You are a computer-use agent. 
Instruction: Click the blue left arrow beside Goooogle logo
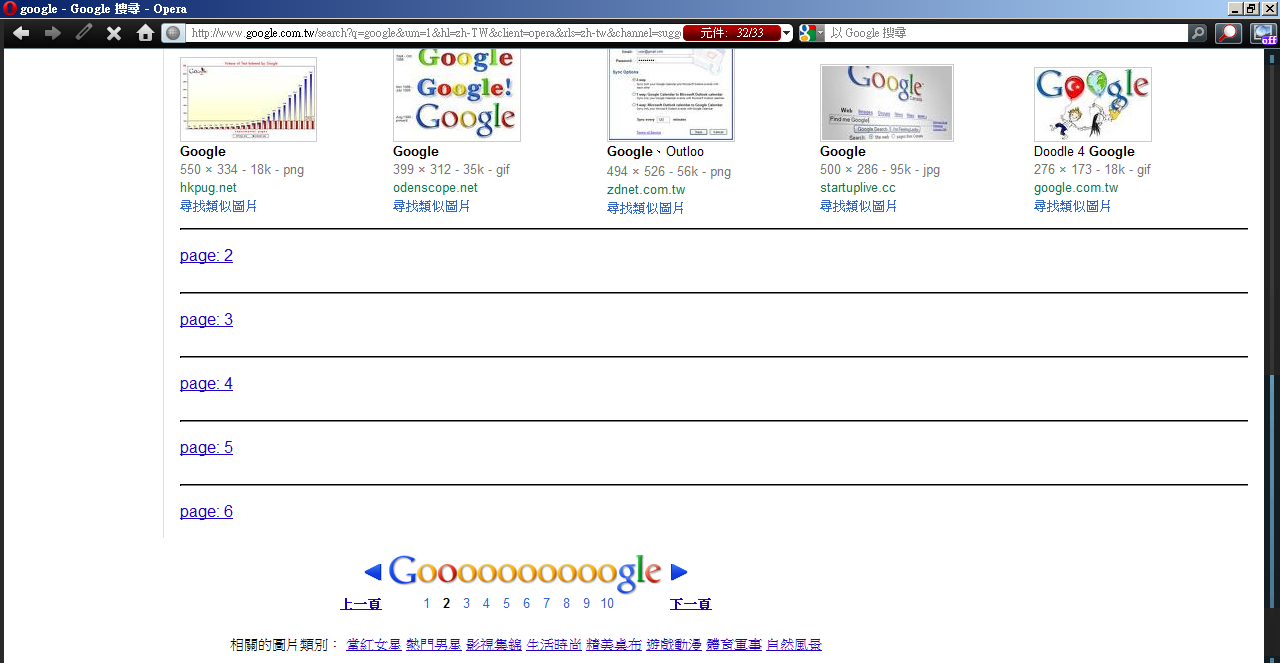click(x=373, y=572)
